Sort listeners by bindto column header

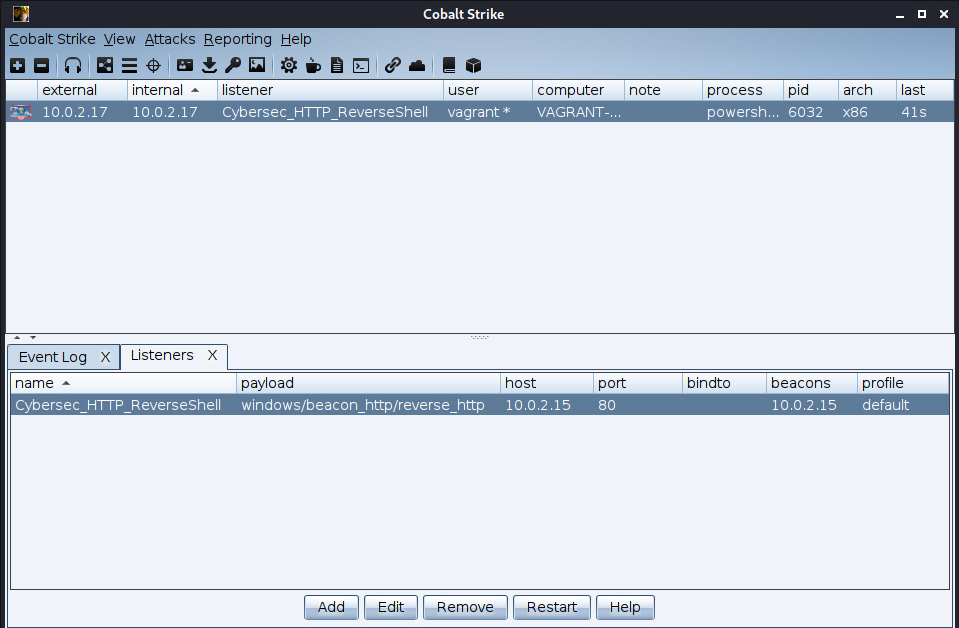point(724,383)
